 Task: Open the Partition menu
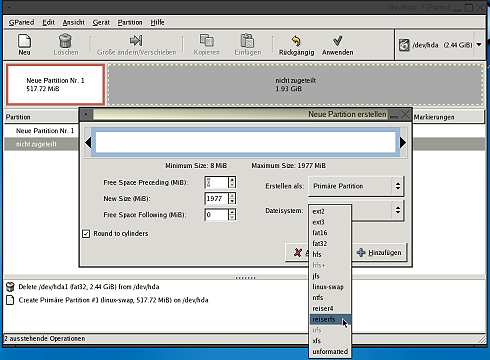pos(130,22)
